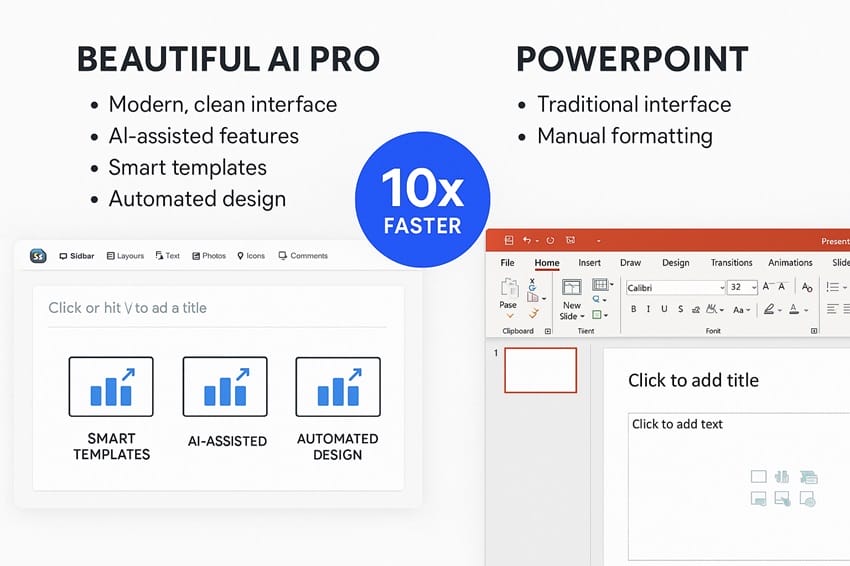The height and width of the screenshot is (566, 850).
Task: Click the Redo circular arrow icon
Action: pos(550,240)
